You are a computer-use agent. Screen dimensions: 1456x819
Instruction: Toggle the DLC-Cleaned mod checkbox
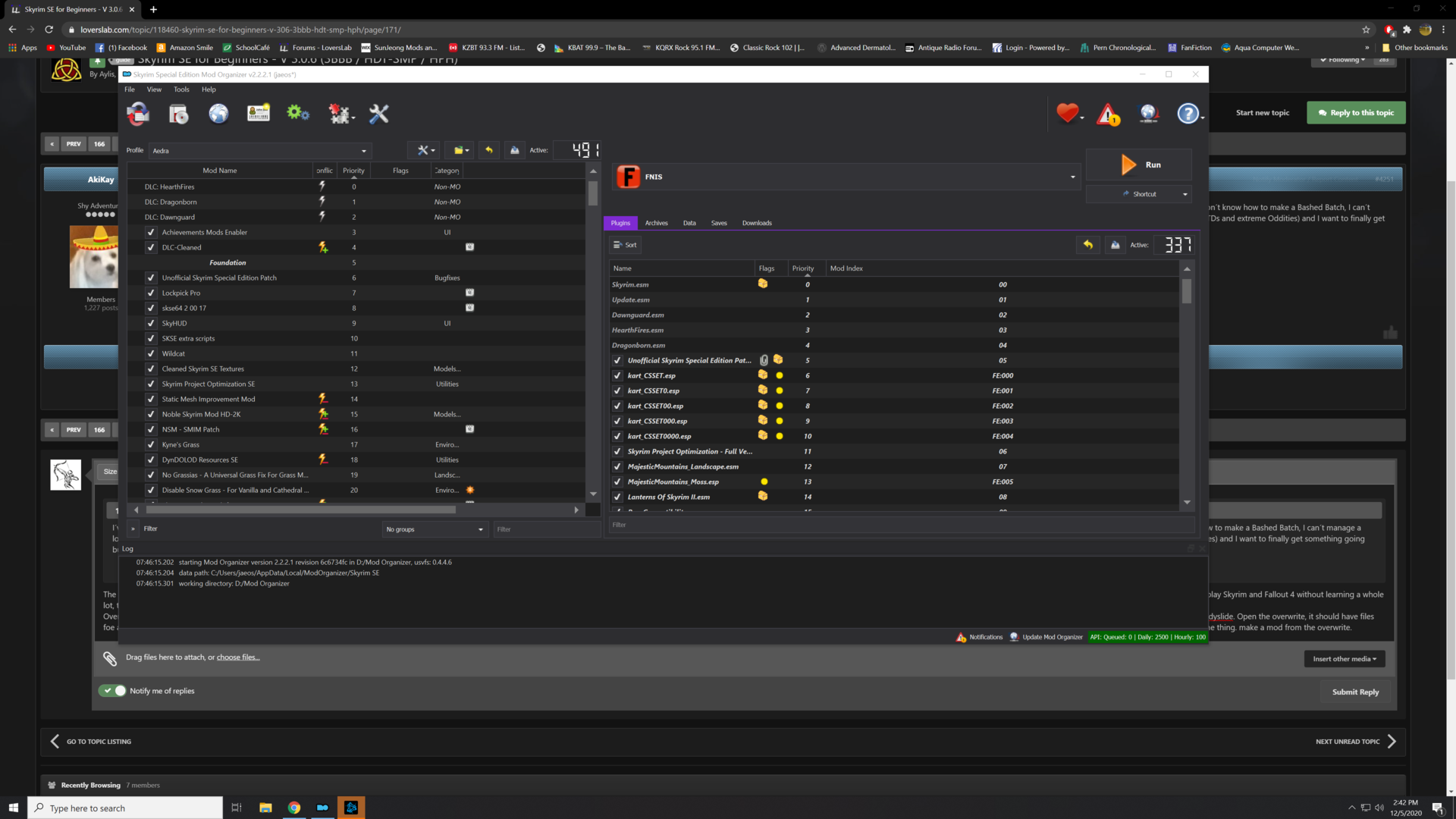click(151, 247)
